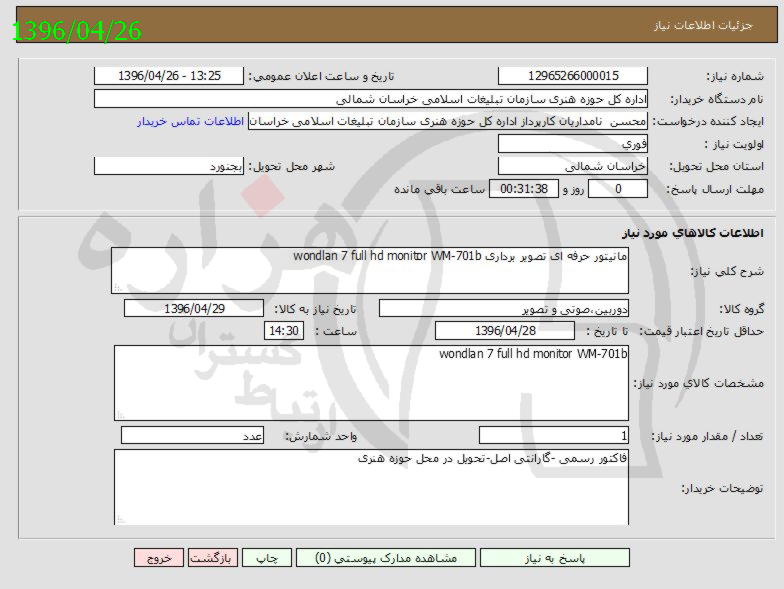The width and height of the screenshot is (784, 589).
Task: Click the بازگشت back button
Action: coord(213,558)
